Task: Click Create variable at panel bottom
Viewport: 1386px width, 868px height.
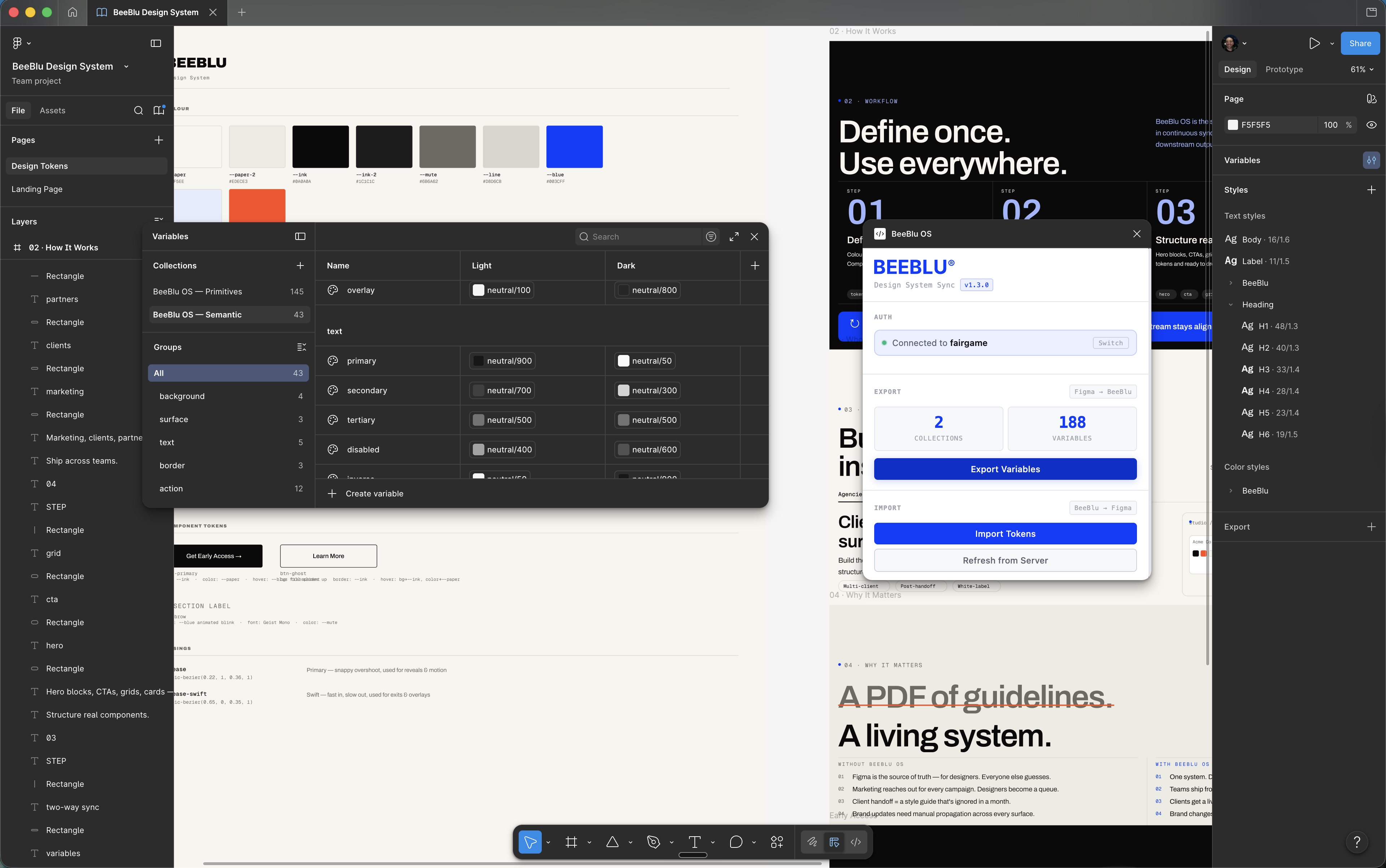Action: pos(365,494)
